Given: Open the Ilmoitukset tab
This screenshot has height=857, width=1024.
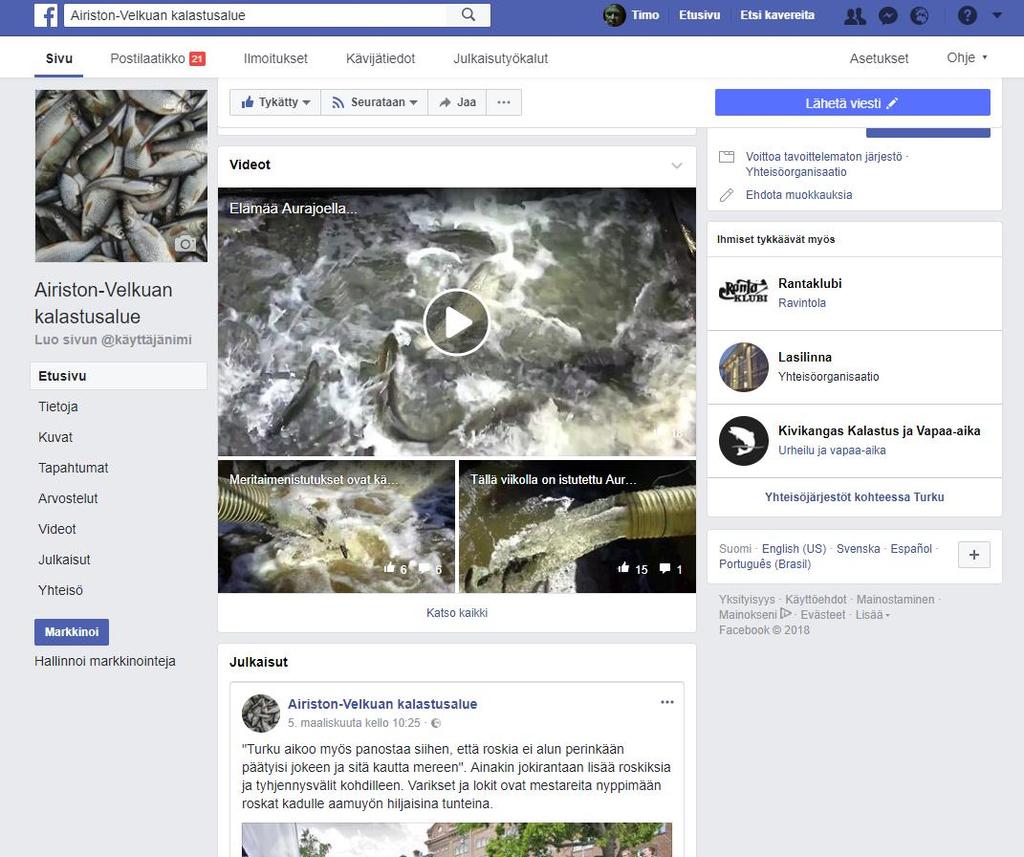Looking at the screenshot, I should pyautogui.click(x=276, y=58).
